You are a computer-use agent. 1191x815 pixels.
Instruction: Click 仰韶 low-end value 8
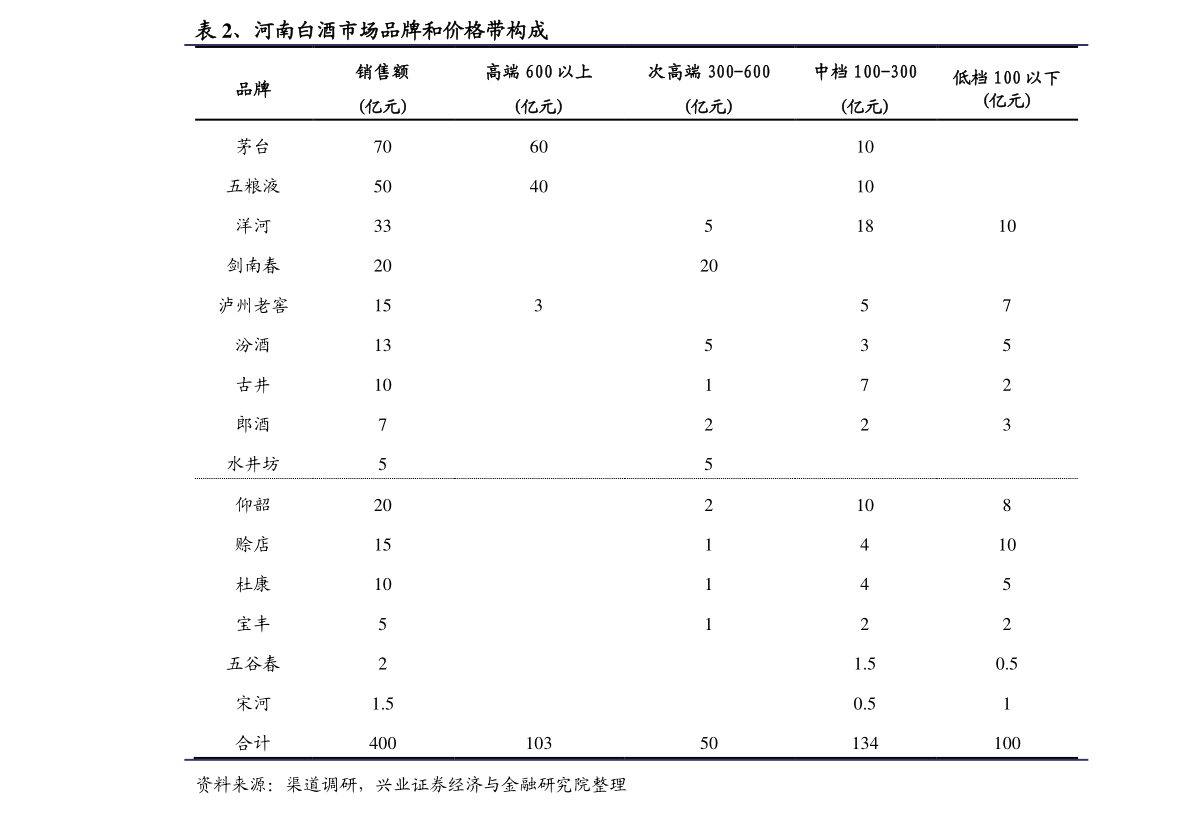click(x=1006, y=504)
